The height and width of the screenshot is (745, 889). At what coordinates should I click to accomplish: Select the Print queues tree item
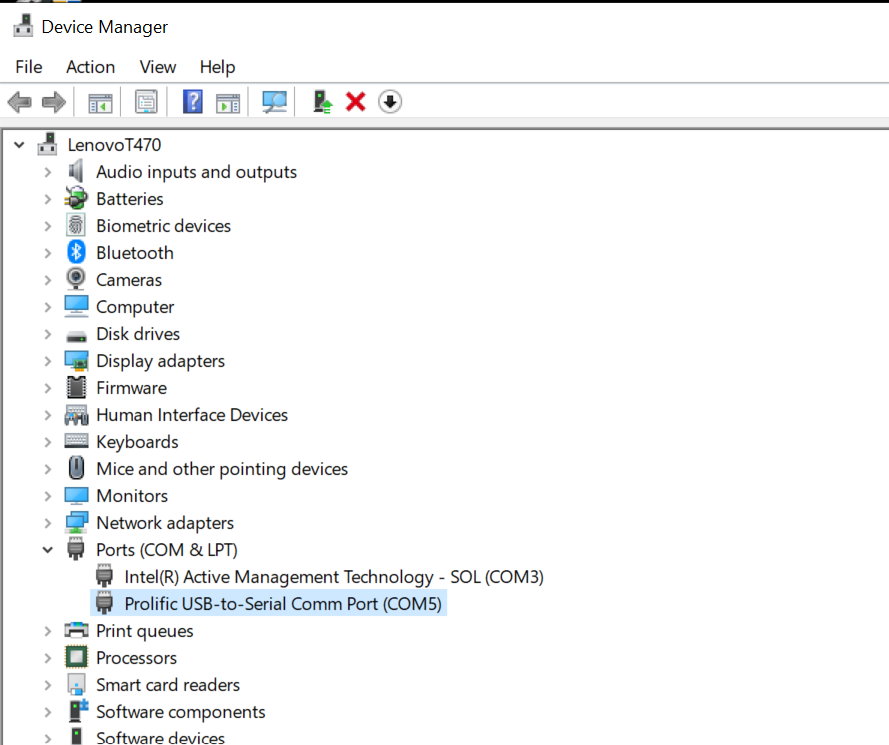pyautogui.click(x=144, y=631)
